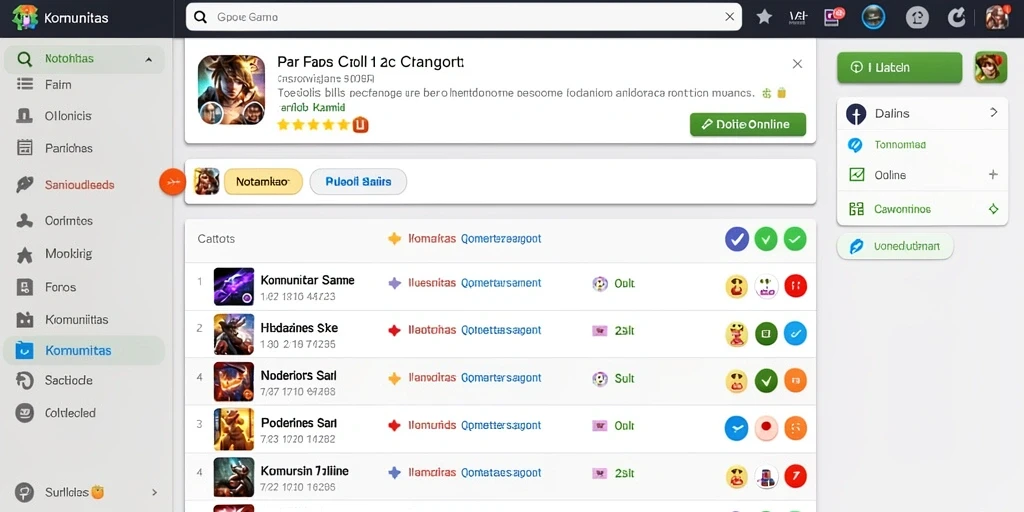Click the green I Uatein button
Viewport: 1024px width, 512px height.
[900, 67]
